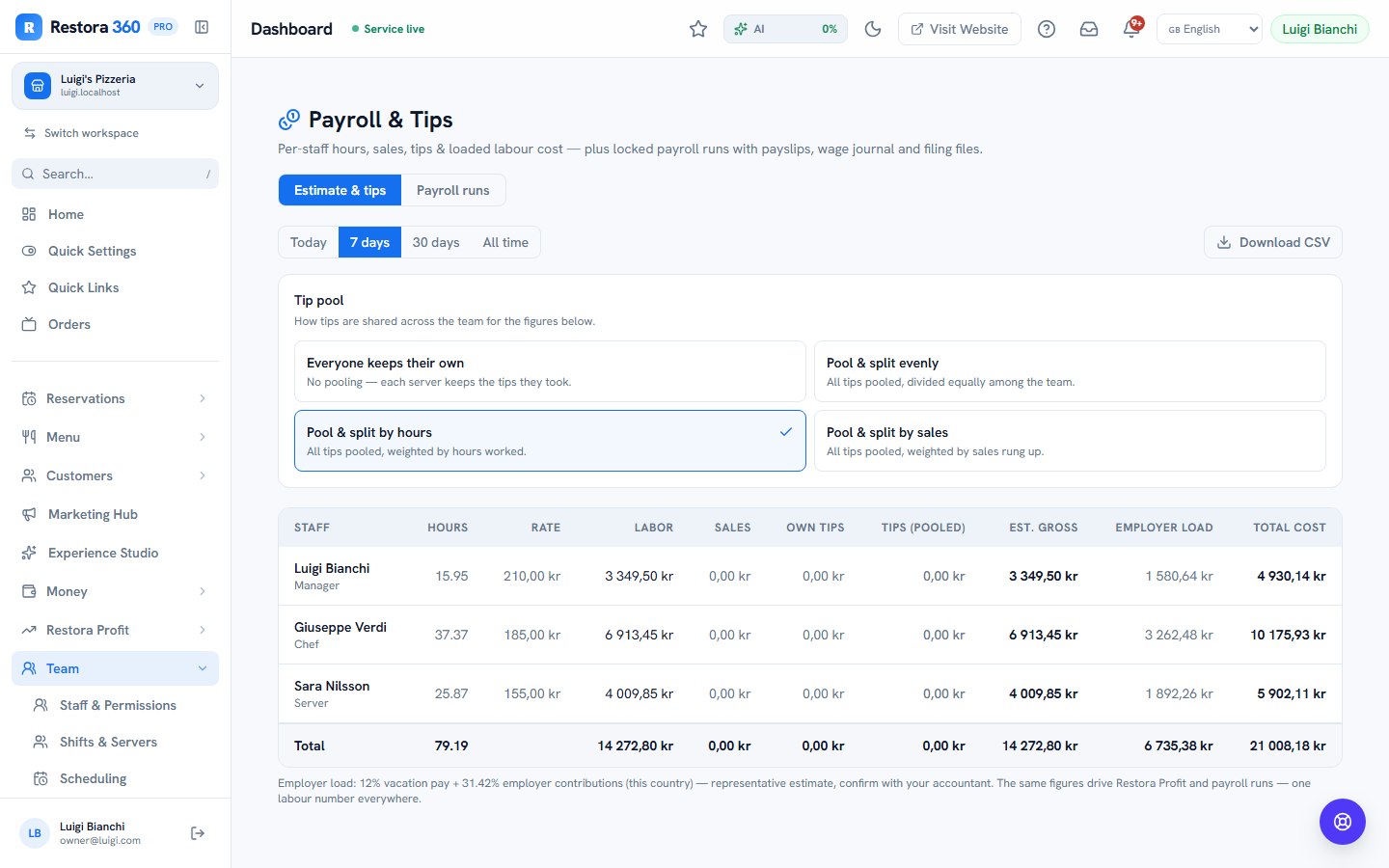Open the Luigi Bianchi user badge

click(1320, 29)
